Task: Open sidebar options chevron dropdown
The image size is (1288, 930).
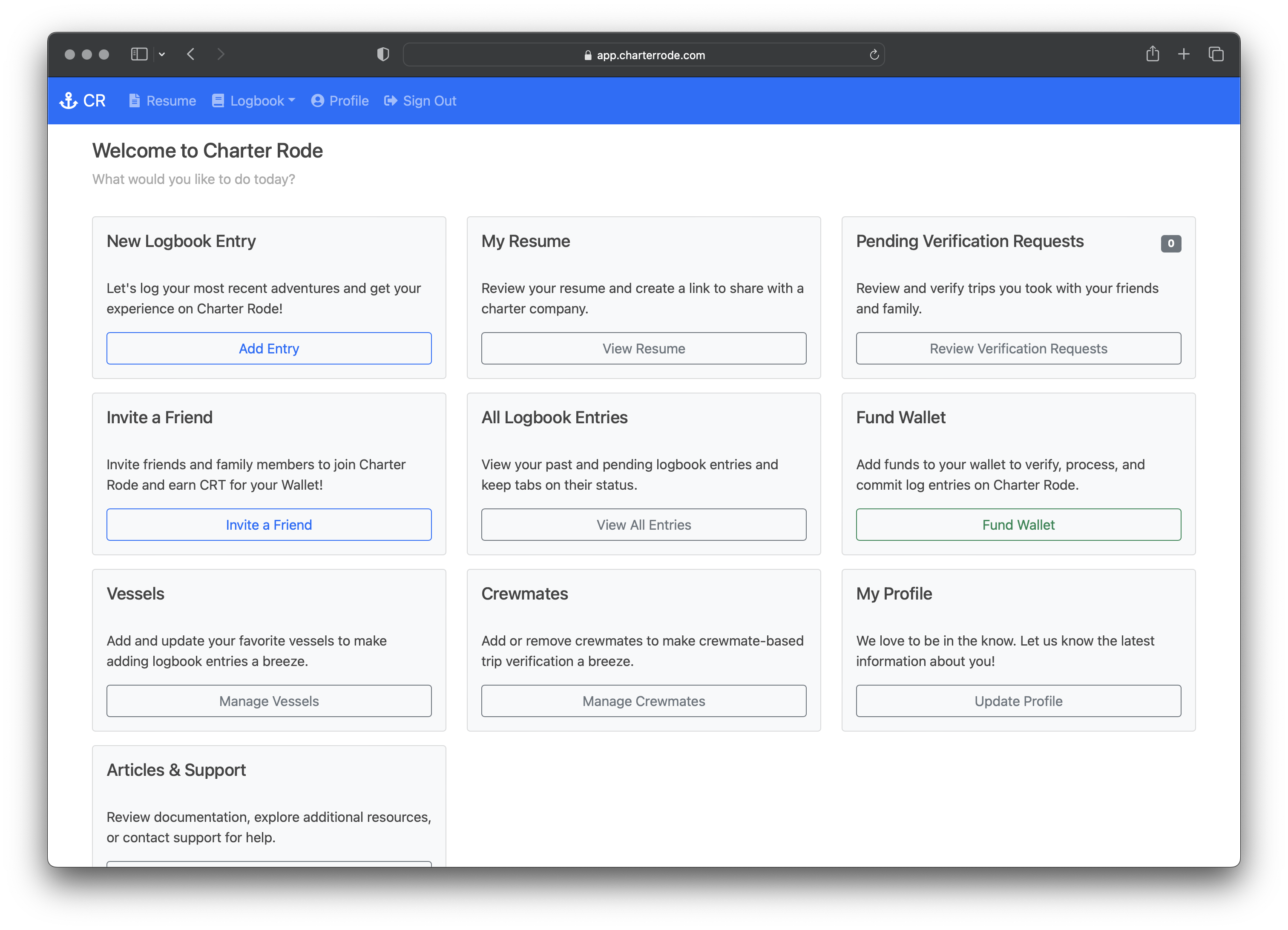Action: pyautogui.click(x=162, y=55)
